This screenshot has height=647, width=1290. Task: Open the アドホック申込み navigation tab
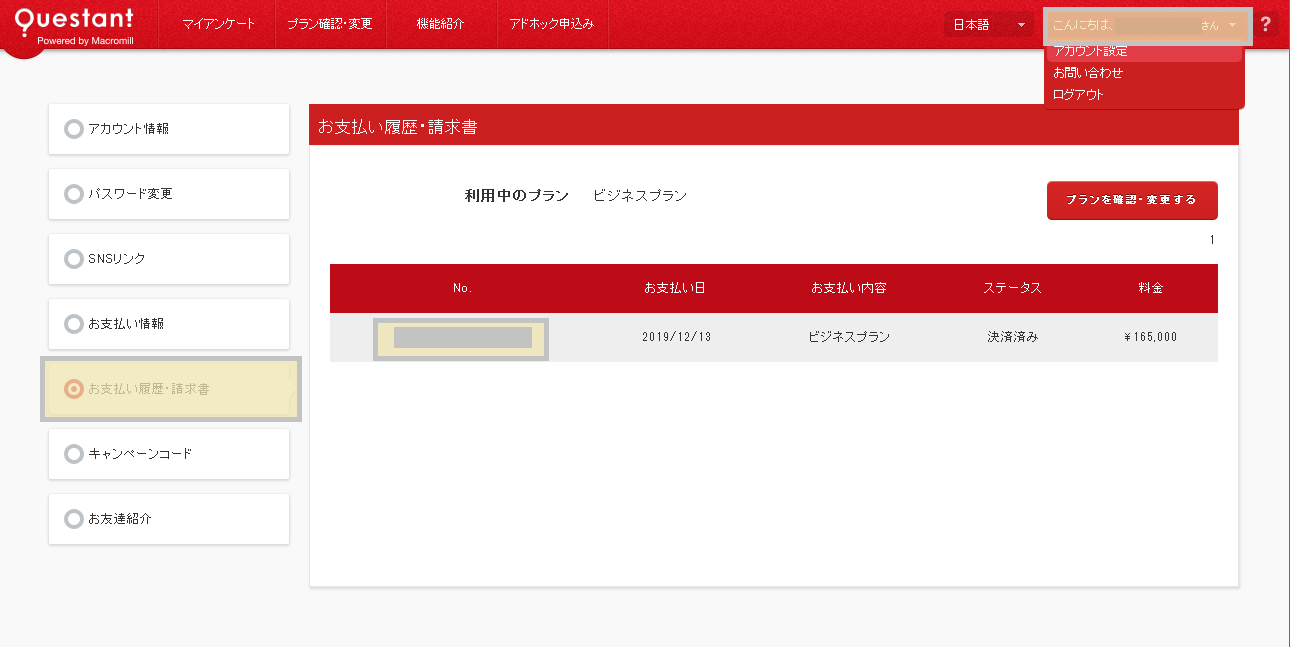tap(551, 24)
